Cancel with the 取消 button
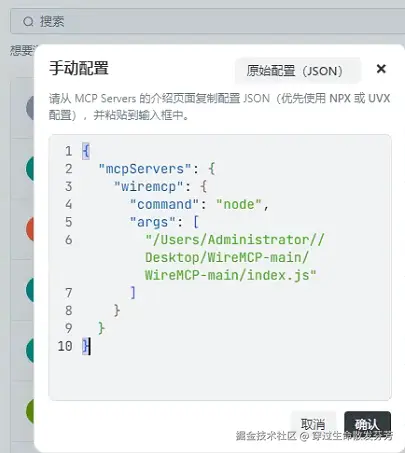Screen dimensions: 405x453 [x=313, y=424]
